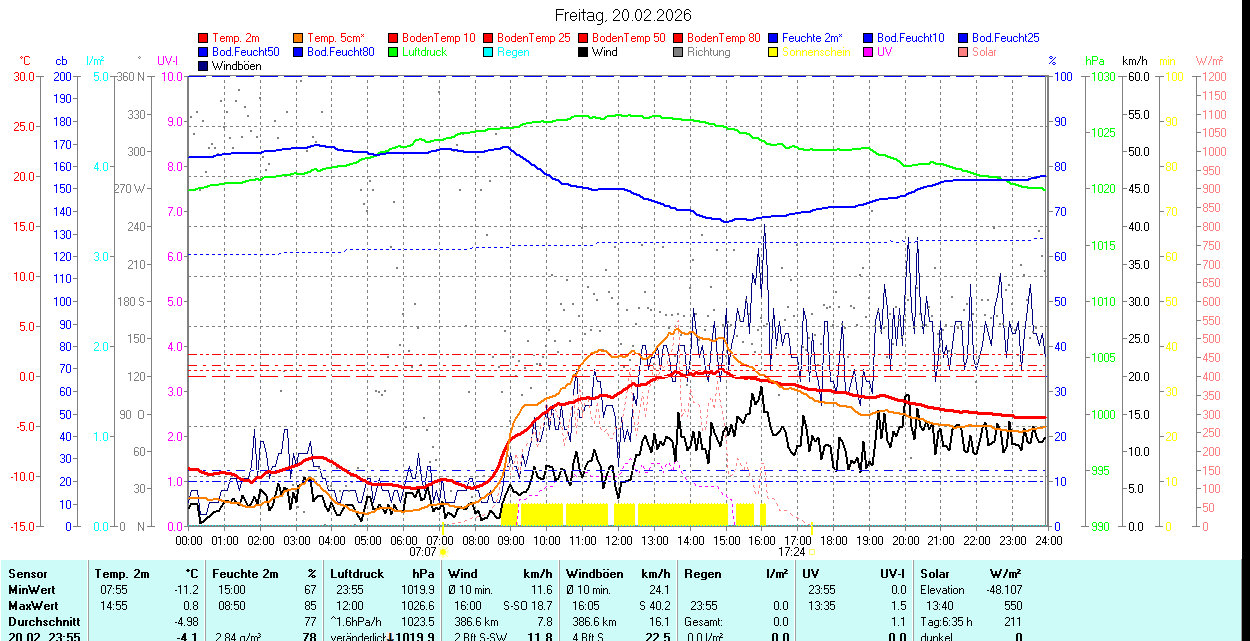Select the orange Temp. 5cm legend square

(x=298, y=38)
